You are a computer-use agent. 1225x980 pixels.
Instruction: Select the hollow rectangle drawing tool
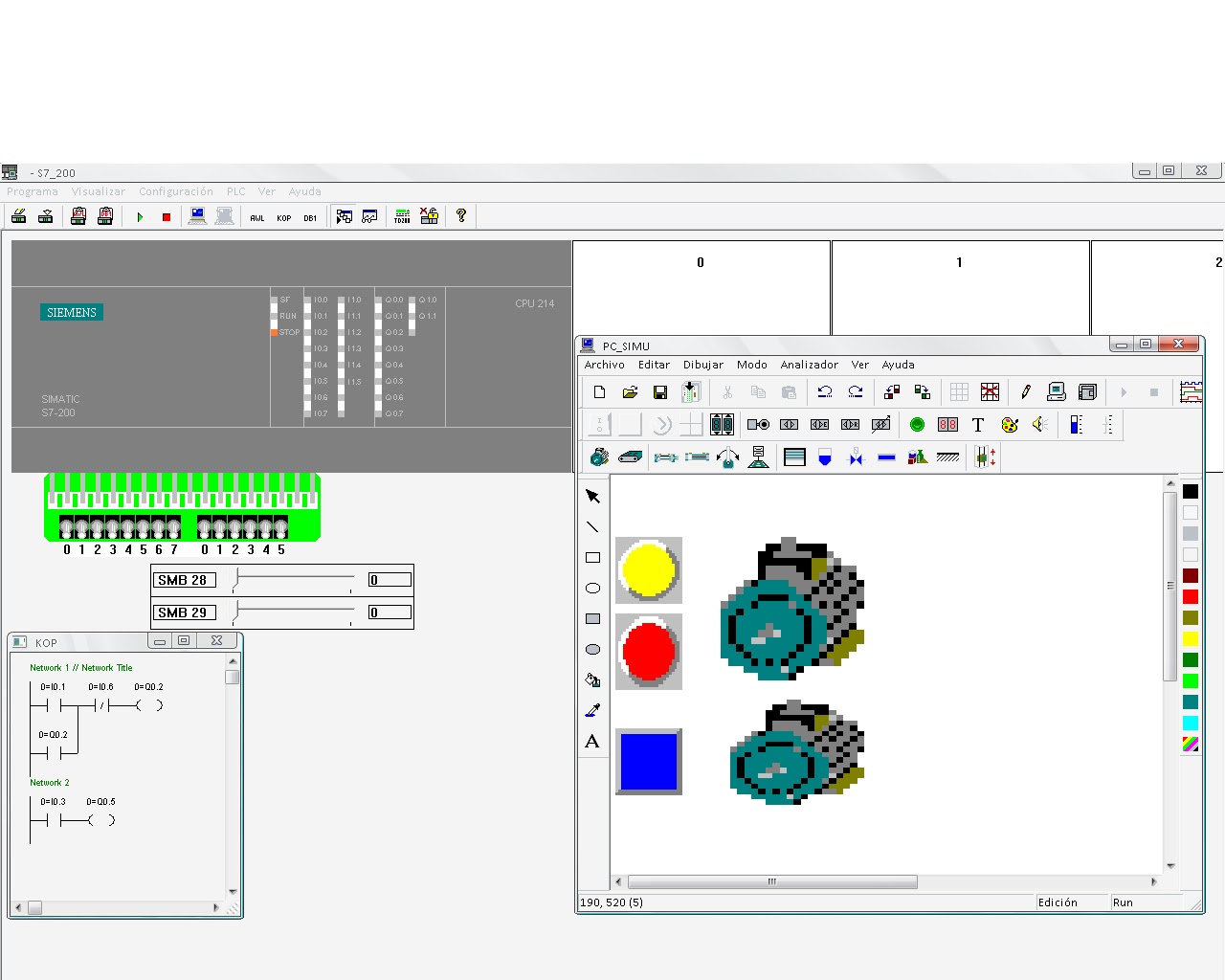click(x=592, y=557)
